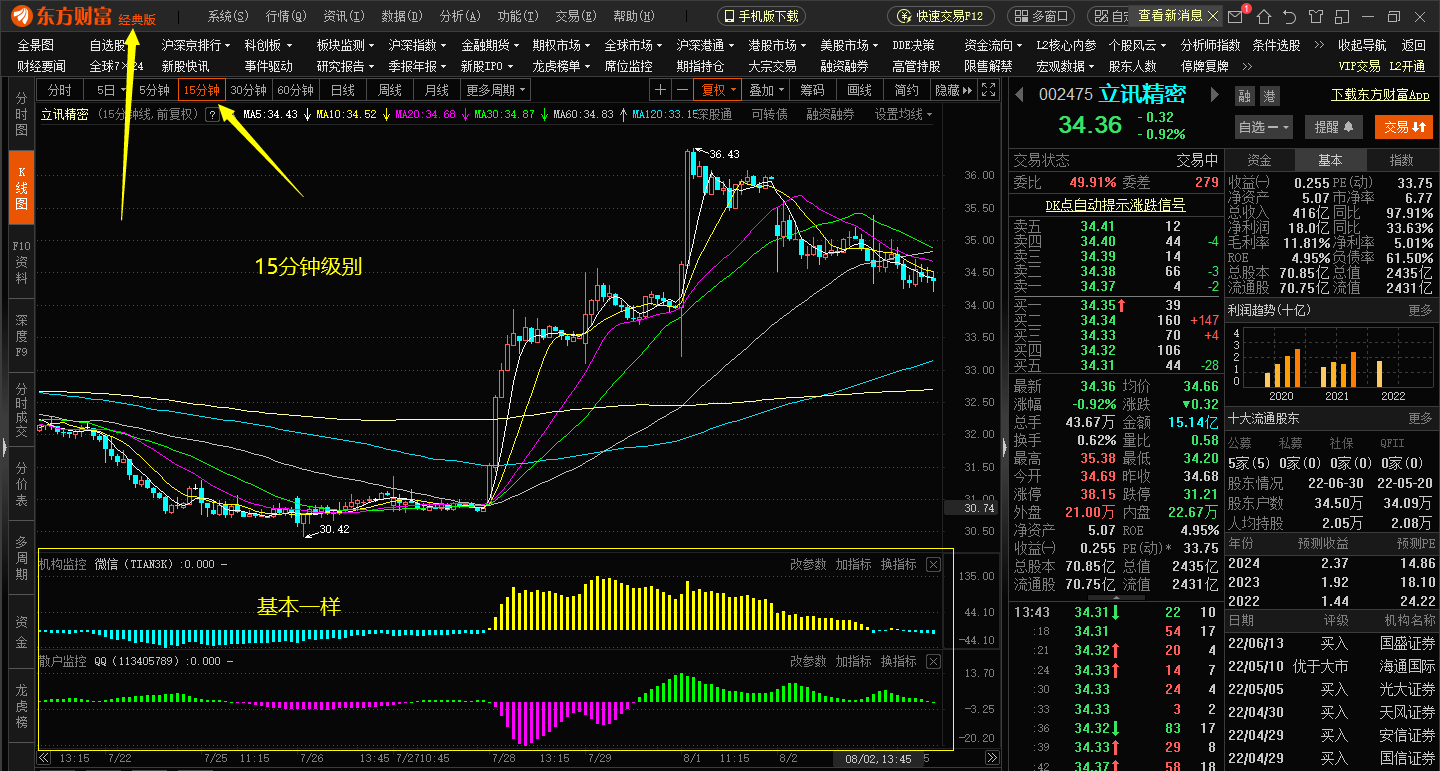Close the 散户监控 indicator panel
This screenshot has height=771, width=1440.
click(x=933, y=662)
